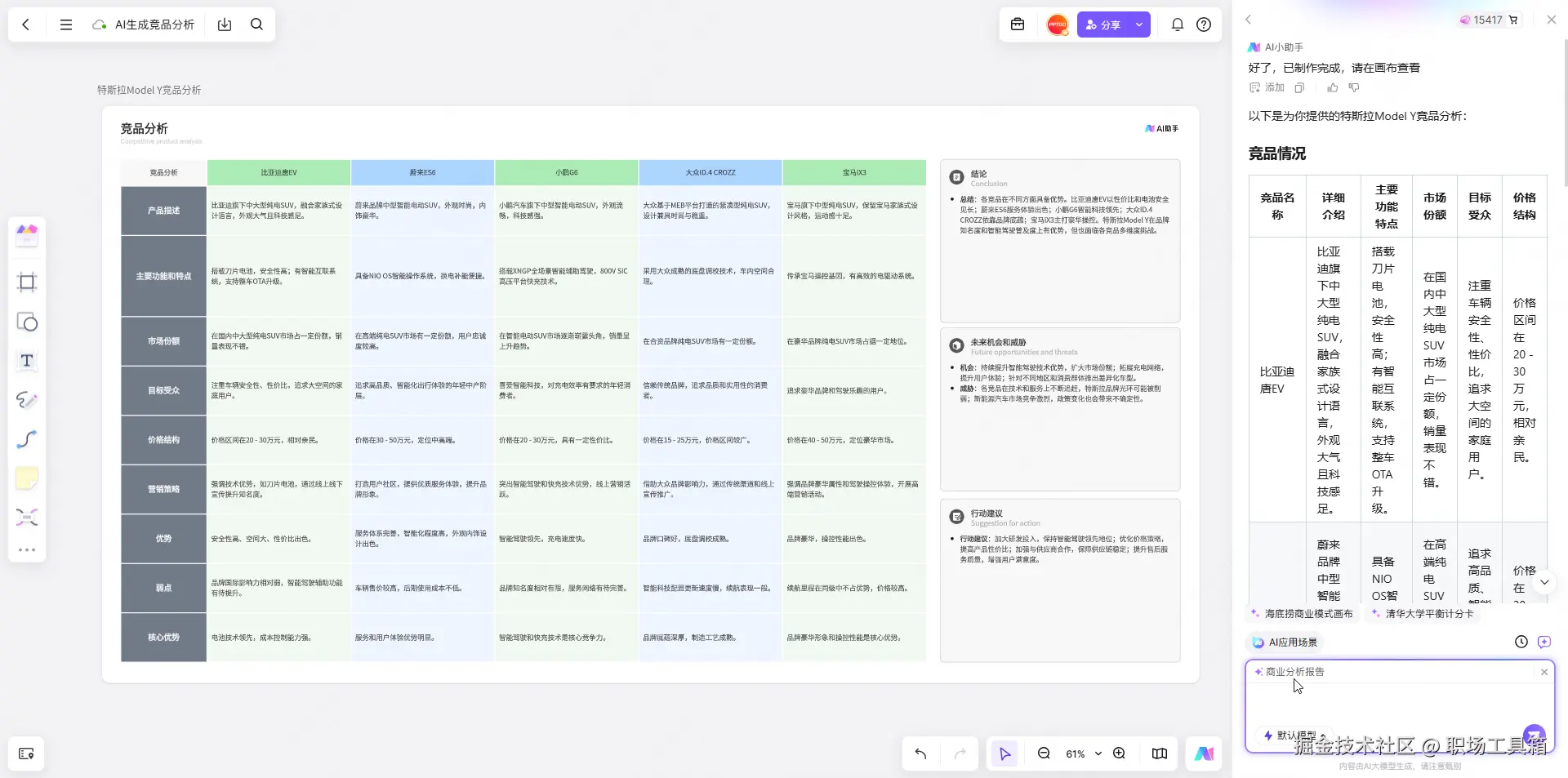Undo the last action
Screen dimensions: 1568x778
coord(920,754)
